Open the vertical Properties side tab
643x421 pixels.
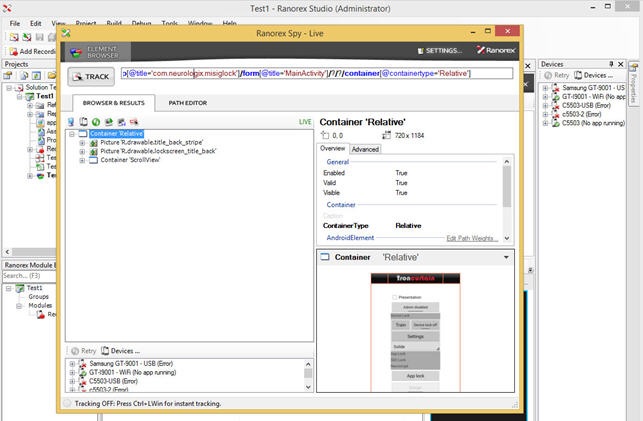(x=634, y=83)
